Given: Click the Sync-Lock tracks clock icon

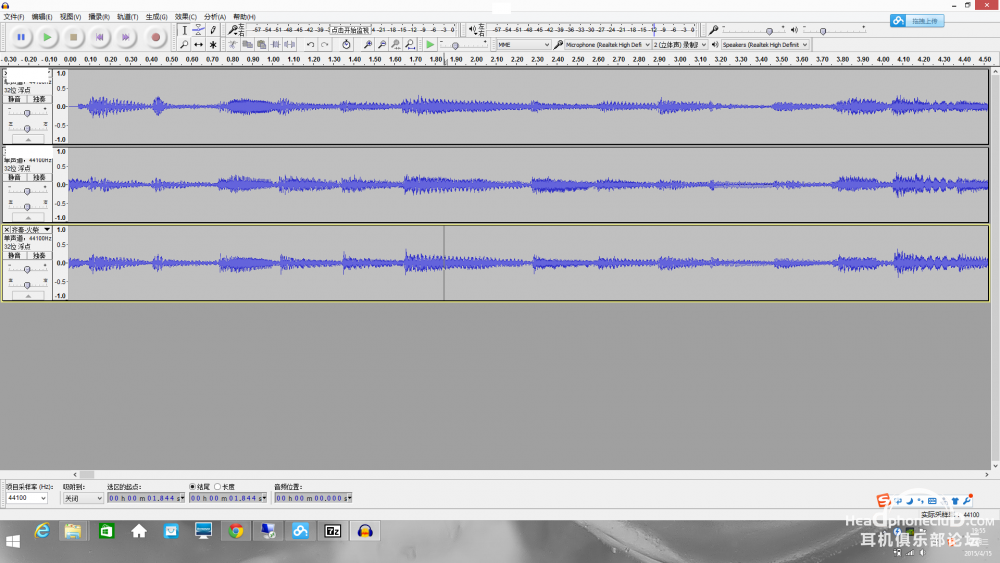Looking at the screenshot, I should 346,45.
